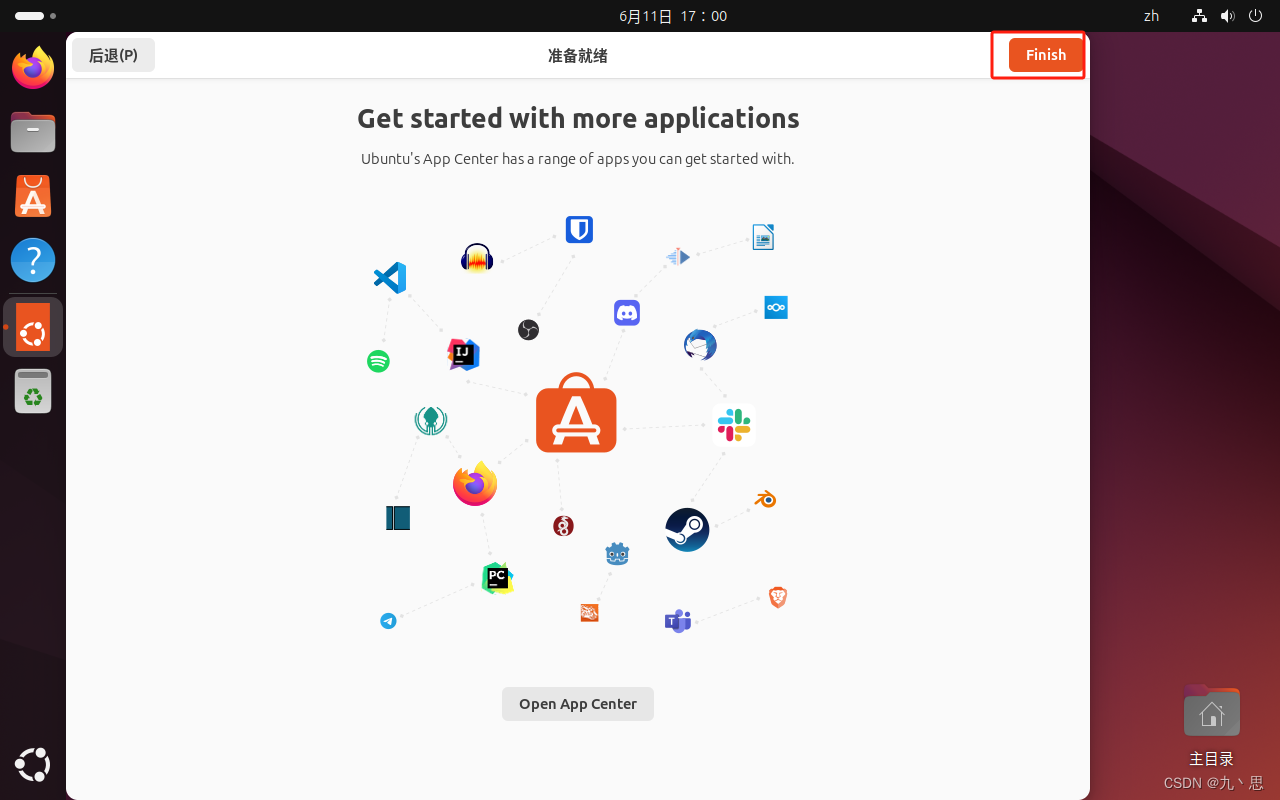This screenshot has height=800, width=1280.
Task: Click the LibreOffice document icon
Action: pos(763,237)
